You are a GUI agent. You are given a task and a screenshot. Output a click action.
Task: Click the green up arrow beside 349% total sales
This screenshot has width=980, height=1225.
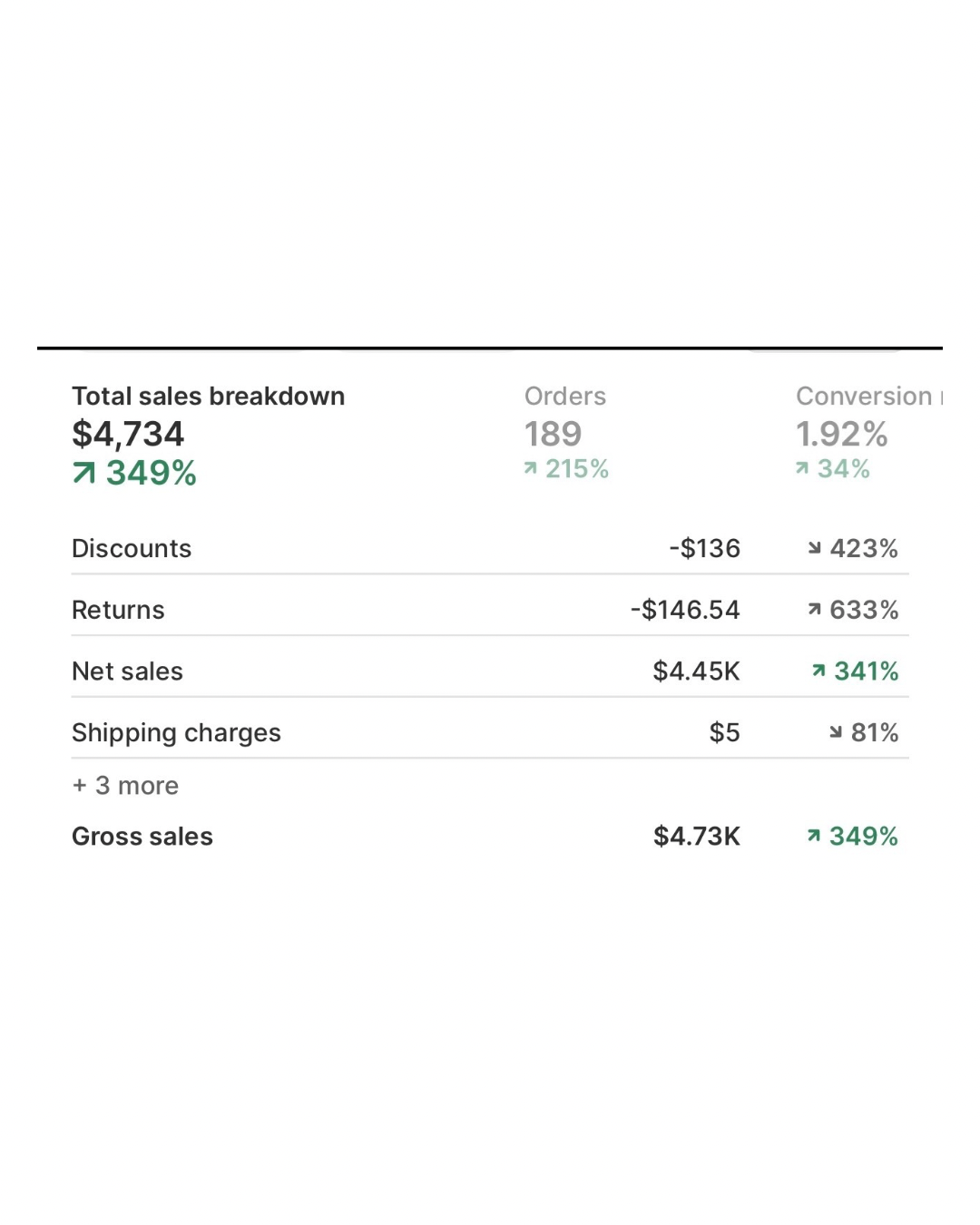coord(83,473)
